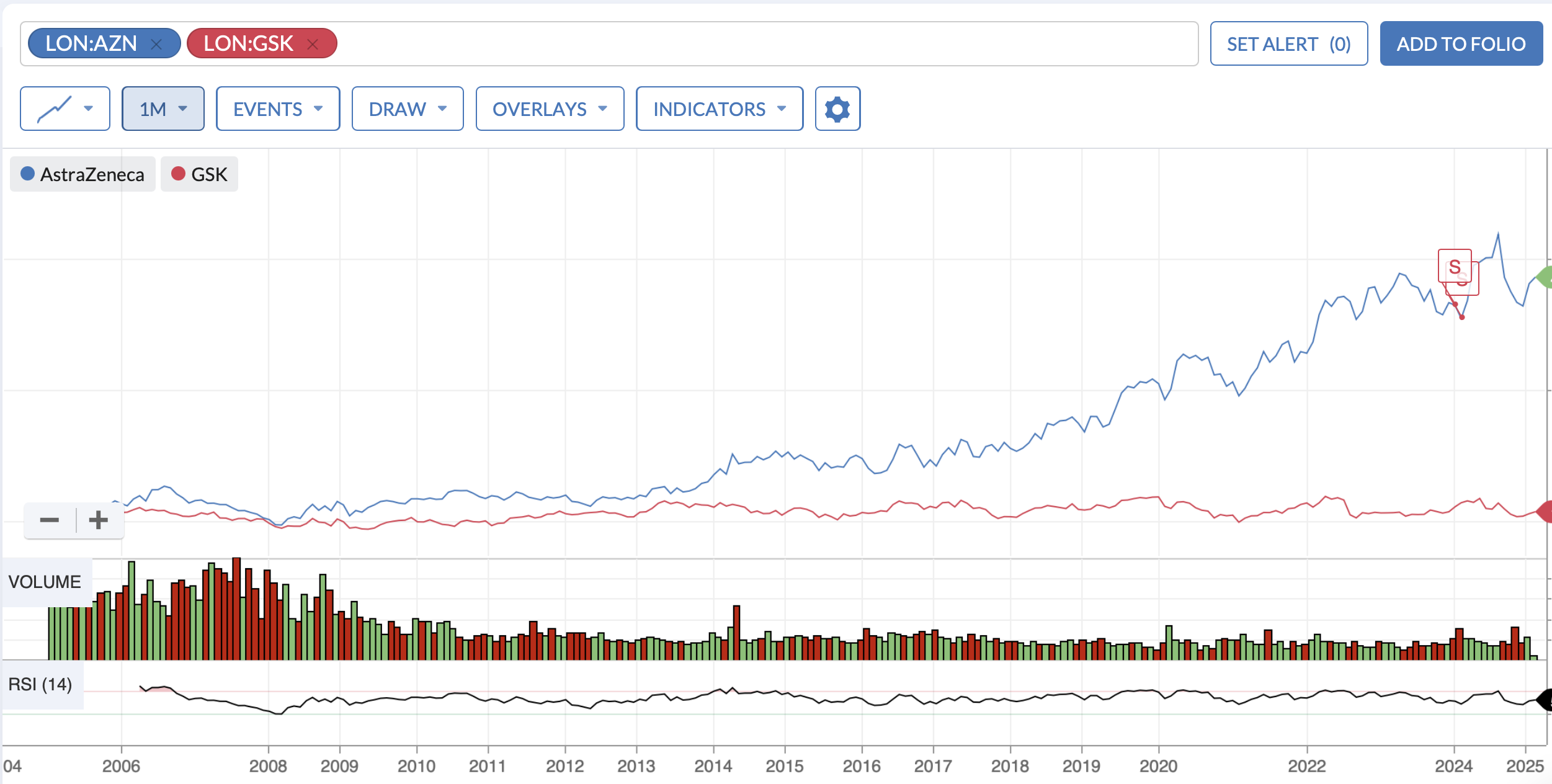Zoom in using the plus icon
The height and width of the screenshot is (784, 1552).
98,520
